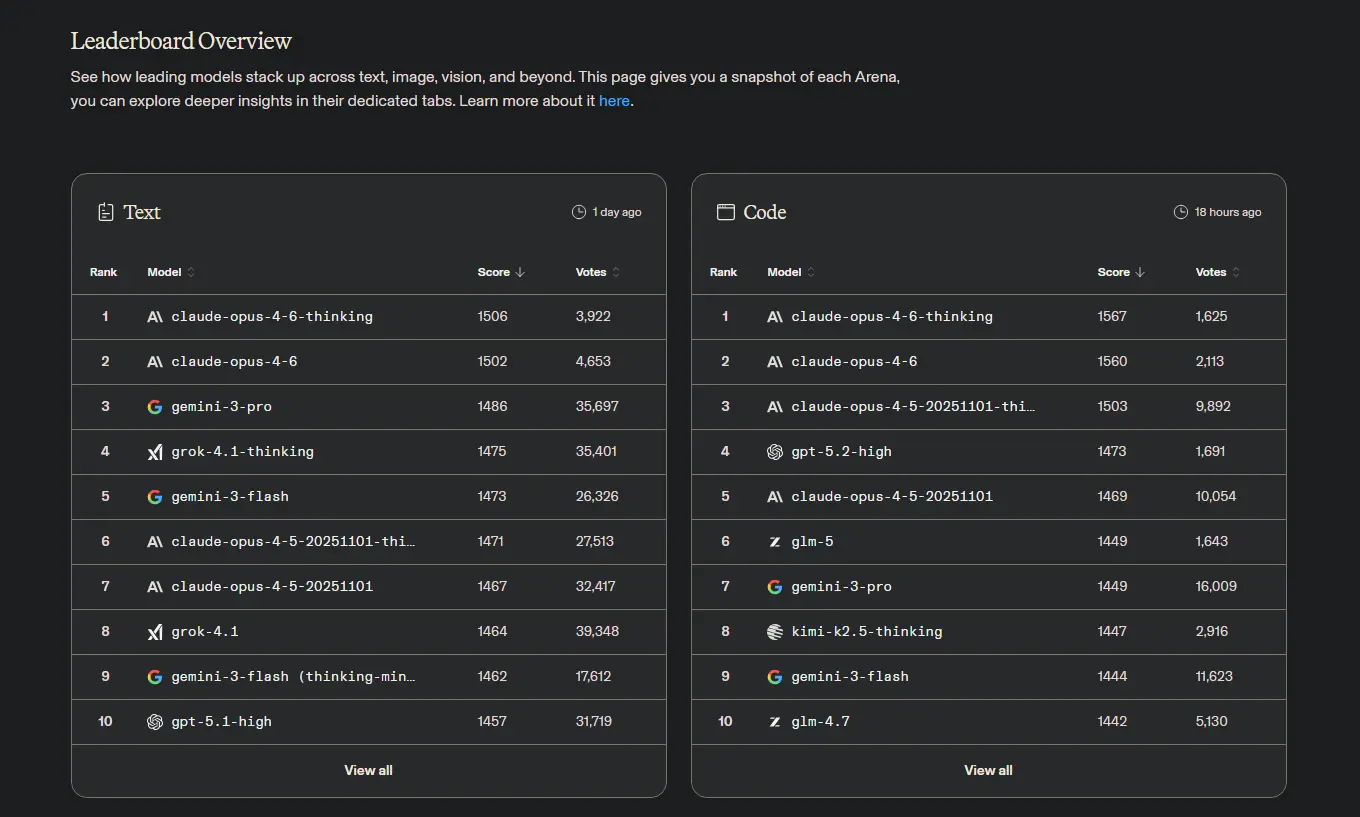Viewport: 1360px width, 817px height.
Task: Select gpt-5.2-high model name
Action: pos(841,452)
